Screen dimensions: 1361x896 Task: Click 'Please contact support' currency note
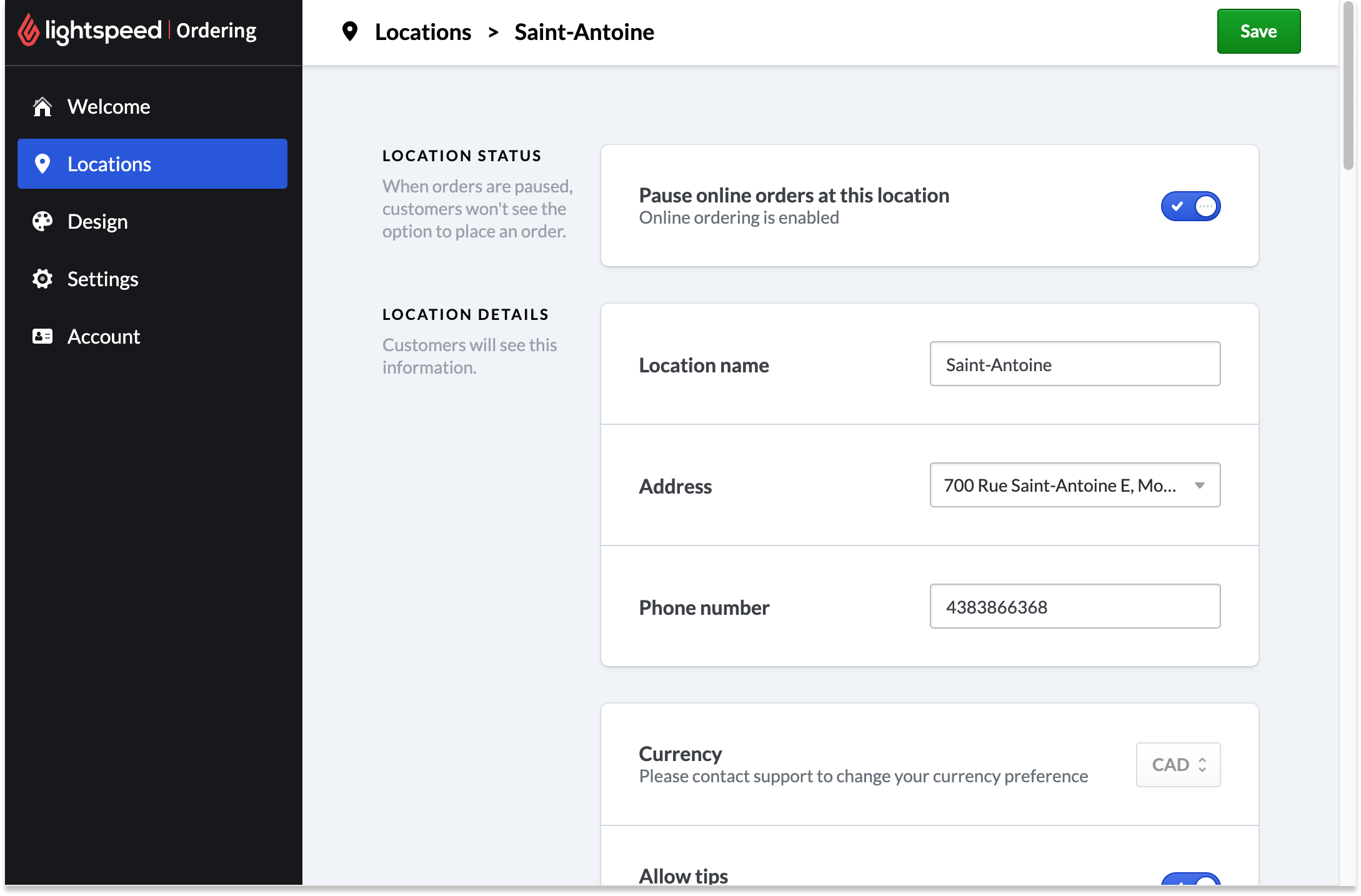[863, 776]
